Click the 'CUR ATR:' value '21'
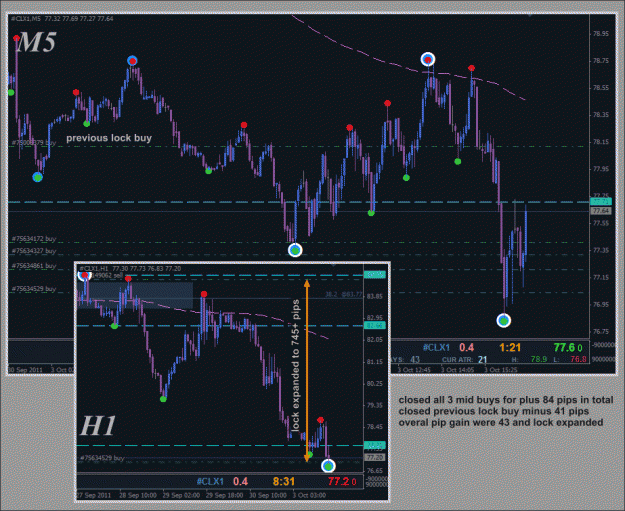Screen dimensions: 625x511 [482, 360]
